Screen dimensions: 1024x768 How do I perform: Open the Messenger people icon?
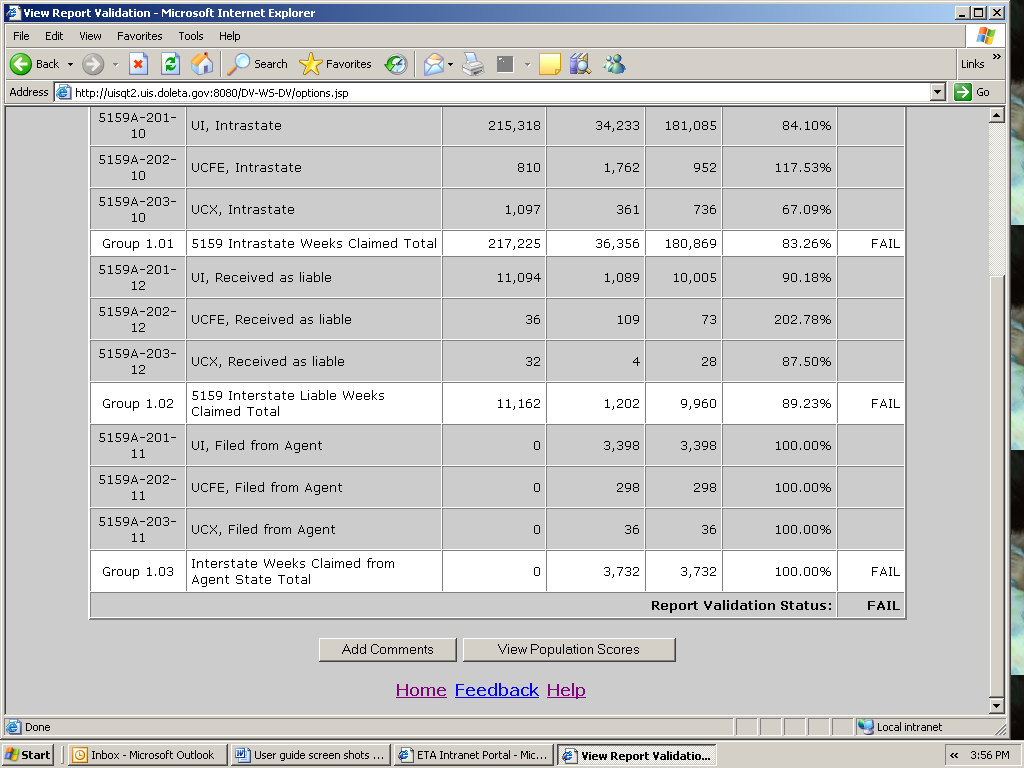tap(615, 64)
